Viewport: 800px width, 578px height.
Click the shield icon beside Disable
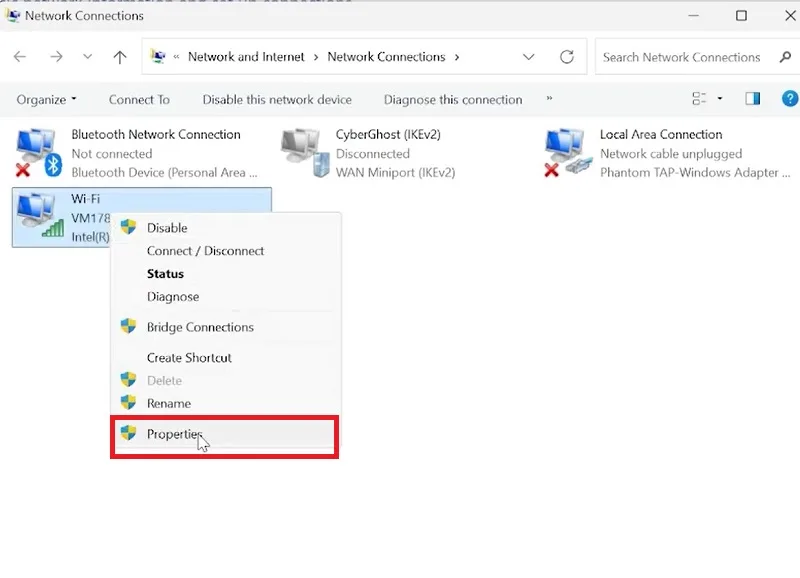coord(129,227)
